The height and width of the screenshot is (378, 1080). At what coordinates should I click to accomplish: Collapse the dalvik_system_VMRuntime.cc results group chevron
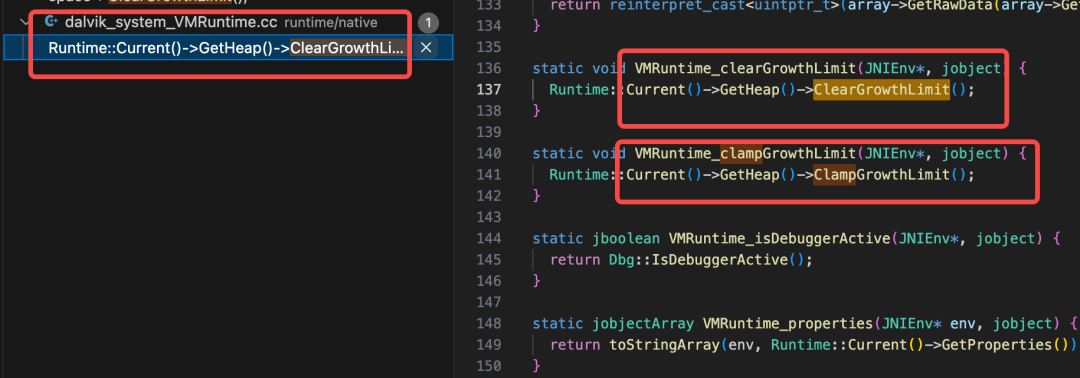[25, 22]
